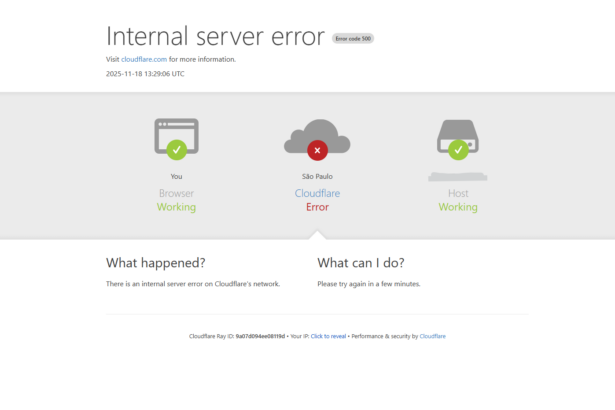Open the Cloudflare link under São Paulo
The image size is (615, 410).
pos(317,193)
